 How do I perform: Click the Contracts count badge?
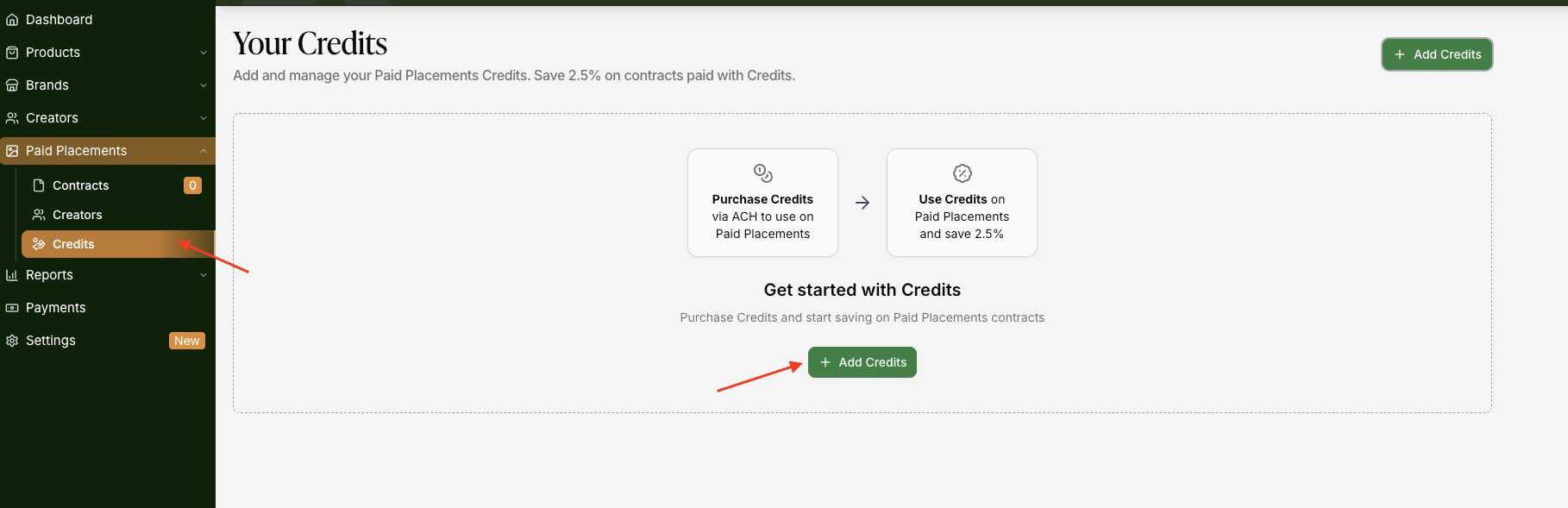point(192,185)
